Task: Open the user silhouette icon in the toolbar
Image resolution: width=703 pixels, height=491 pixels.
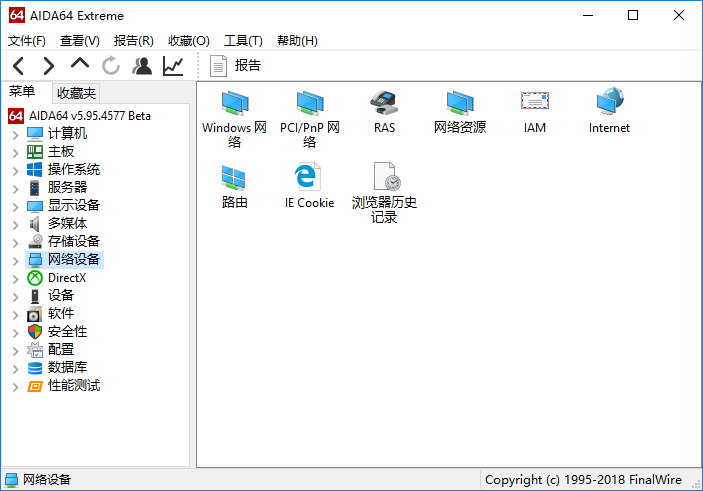Action: 142,66
